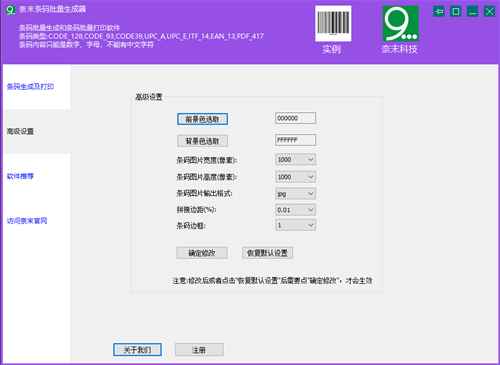Click the 确定修改 button

pos(202,253)
